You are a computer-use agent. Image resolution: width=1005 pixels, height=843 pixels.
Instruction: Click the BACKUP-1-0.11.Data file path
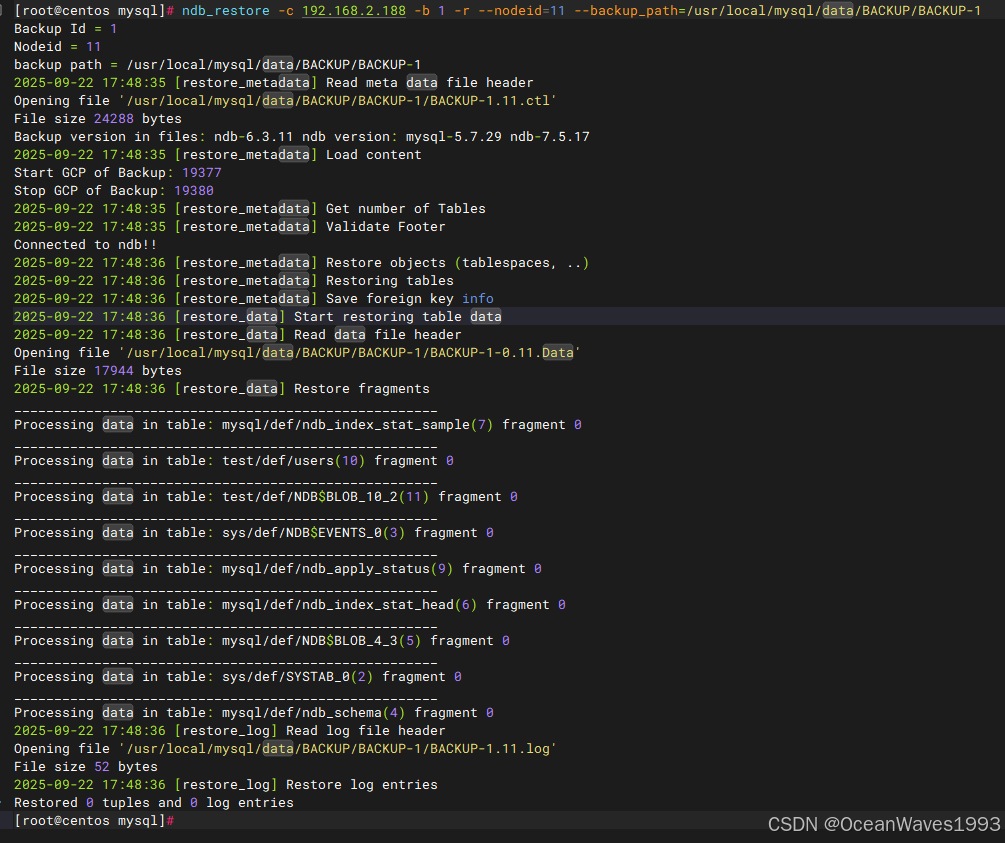pos(349,353)
